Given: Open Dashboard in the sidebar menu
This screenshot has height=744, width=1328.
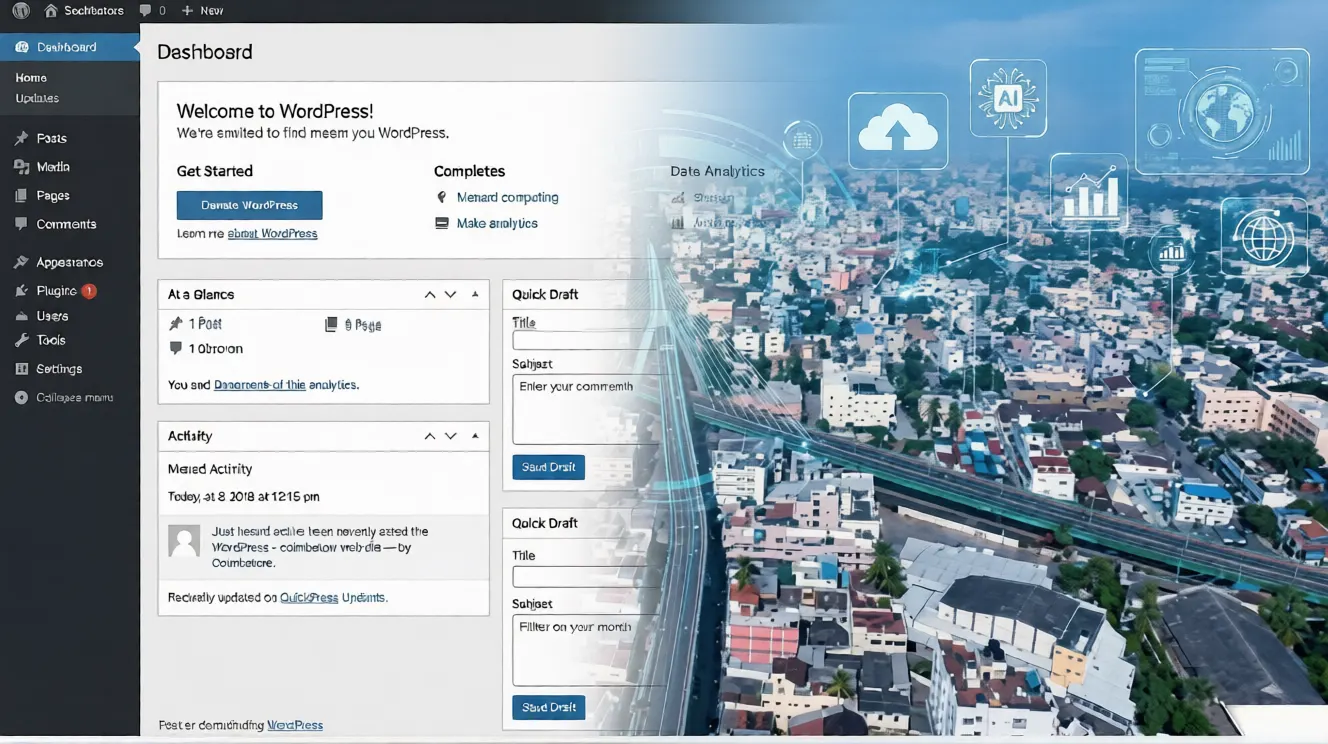Looking at the screenshot, I should pos(70,47).
